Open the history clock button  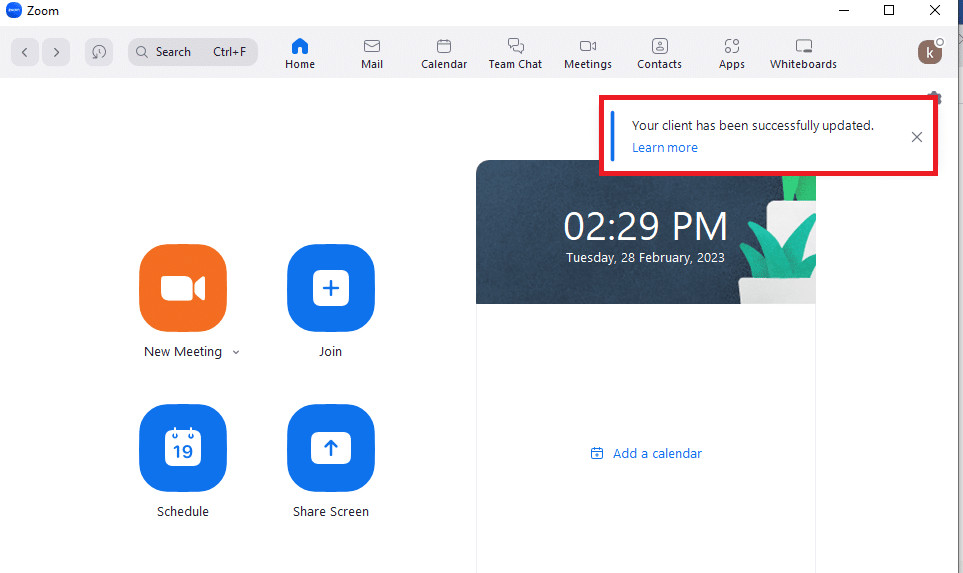pos(98,52)
